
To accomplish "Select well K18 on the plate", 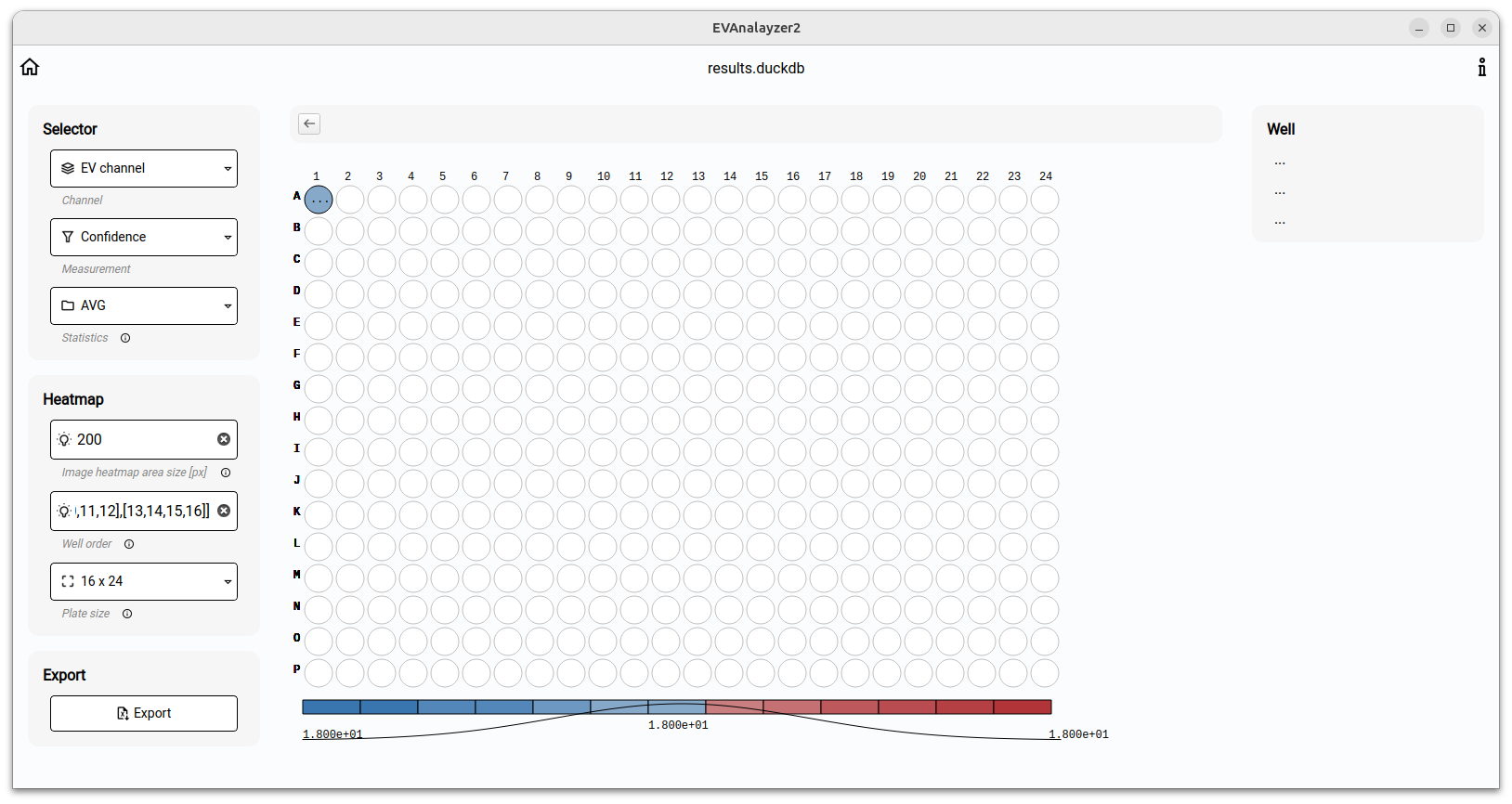I will 855,515.
